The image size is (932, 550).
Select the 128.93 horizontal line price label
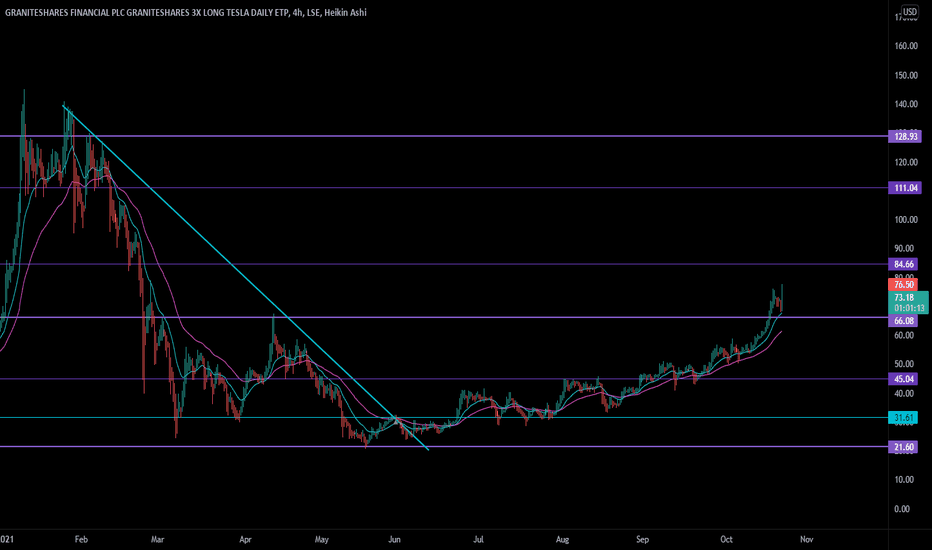click(x=905, y=137)
